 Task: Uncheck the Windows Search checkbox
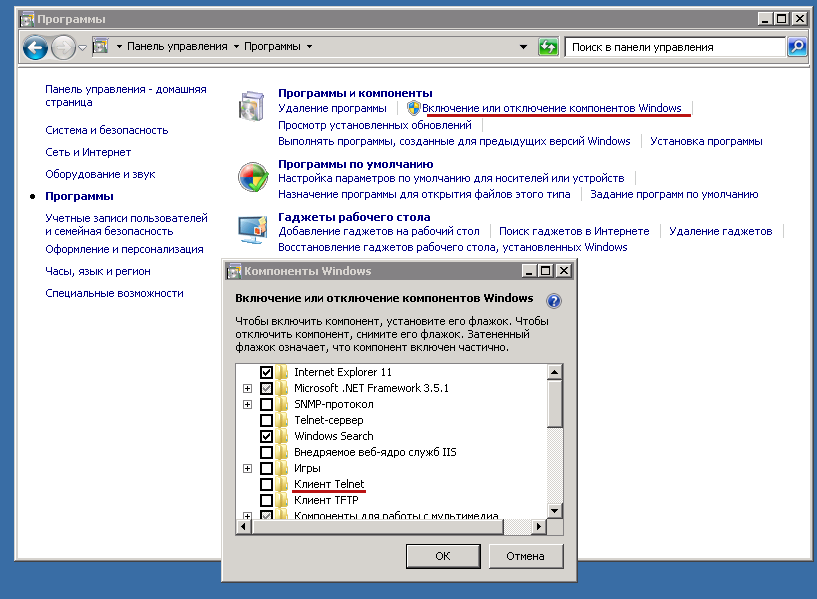tap(266, 436)
